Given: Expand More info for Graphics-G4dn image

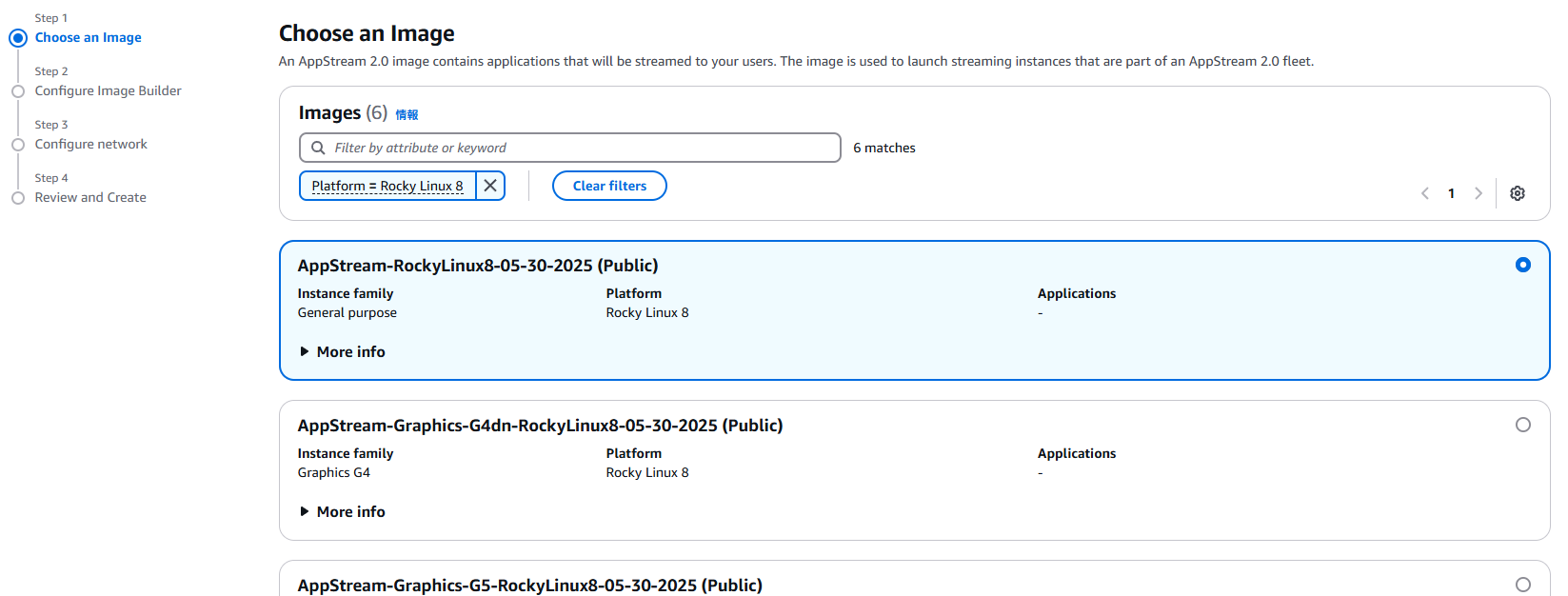Looking at the screenshot, I should [x=343, y=511].
